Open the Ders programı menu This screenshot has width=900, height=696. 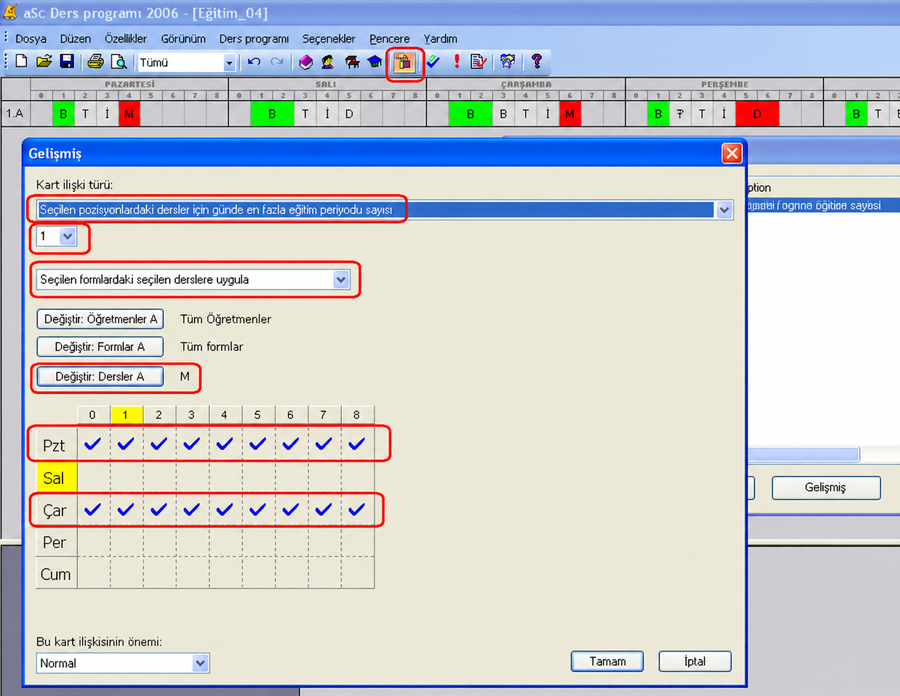coord(254,39)
